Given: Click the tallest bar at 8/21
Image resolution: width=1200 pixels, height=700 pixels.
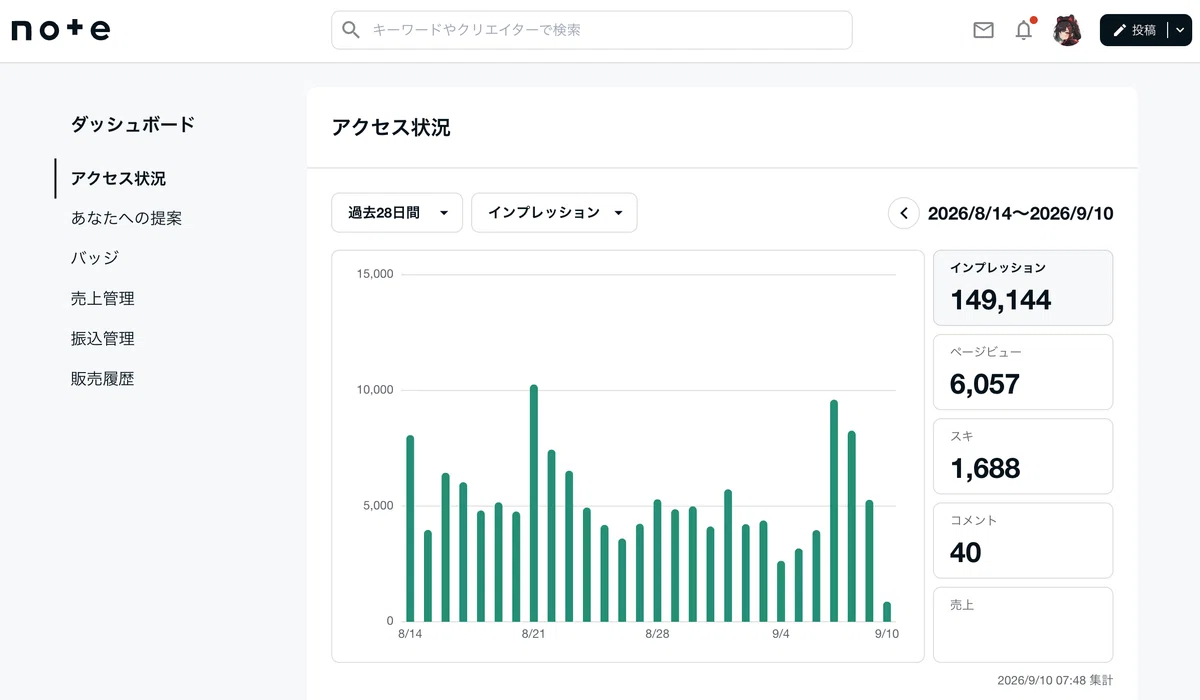Looking at the screenshot, I should [534, 503].
